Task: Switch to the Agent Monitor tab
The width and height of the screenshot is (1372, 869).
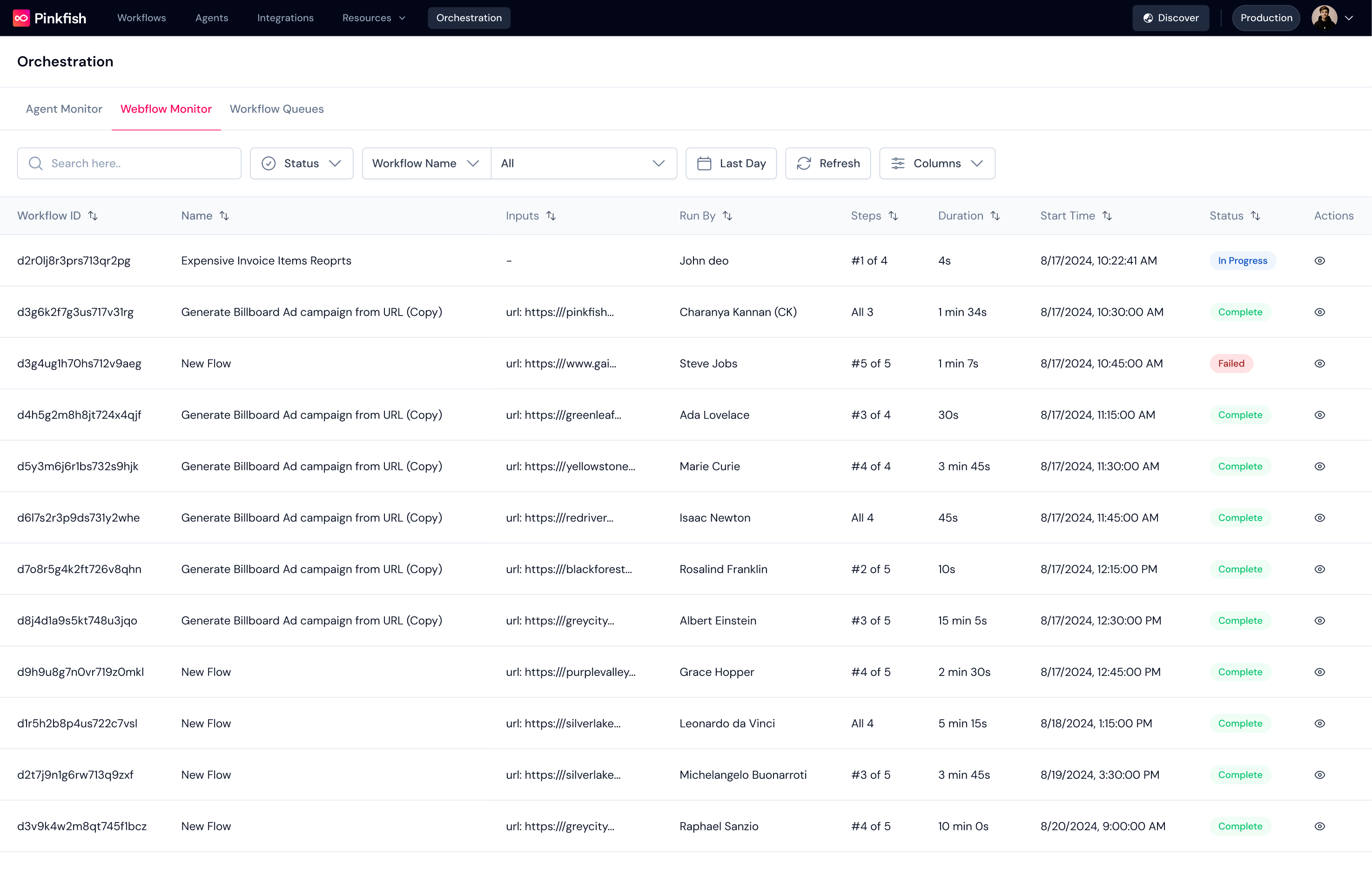Action: (x=64, y=109)
